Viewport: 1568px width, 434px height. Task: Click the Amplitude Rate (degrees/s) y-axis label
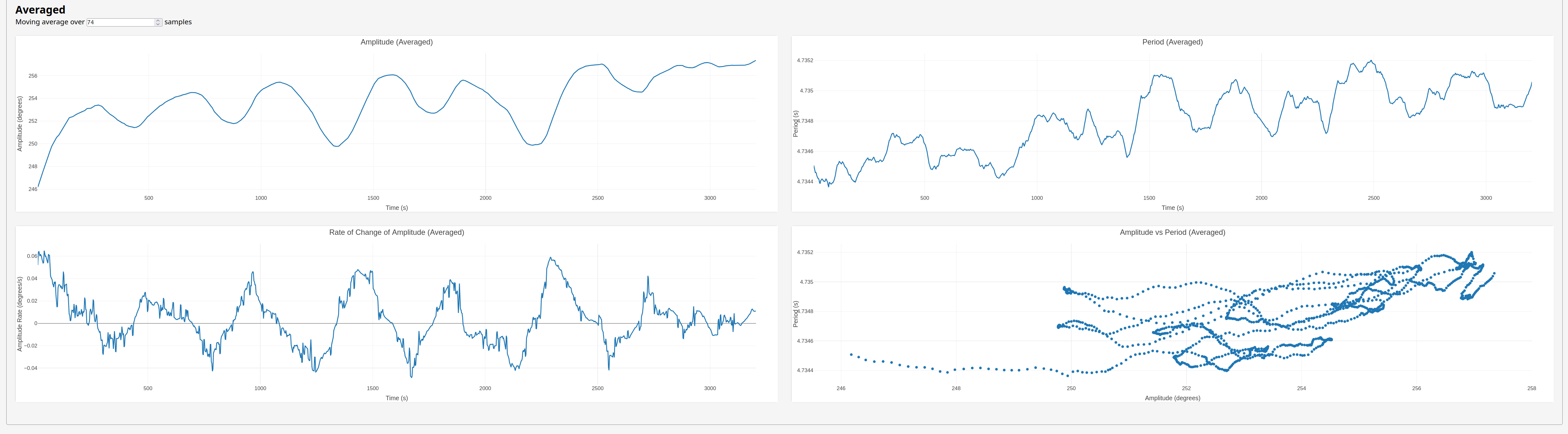tap(20, 314)
